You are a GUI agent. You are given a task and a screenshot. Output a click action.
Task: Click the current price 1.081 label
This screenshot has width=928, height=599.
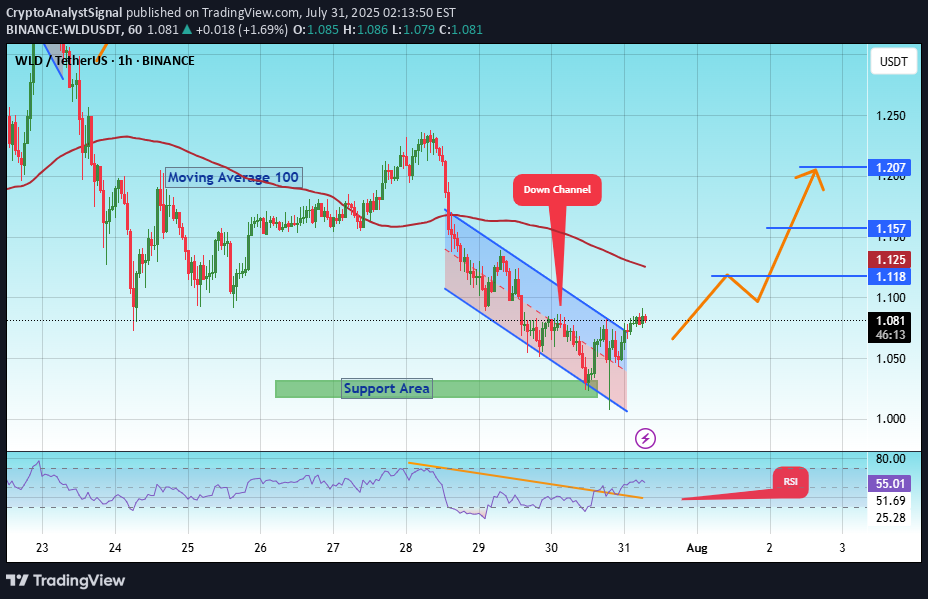pos(890,320)
